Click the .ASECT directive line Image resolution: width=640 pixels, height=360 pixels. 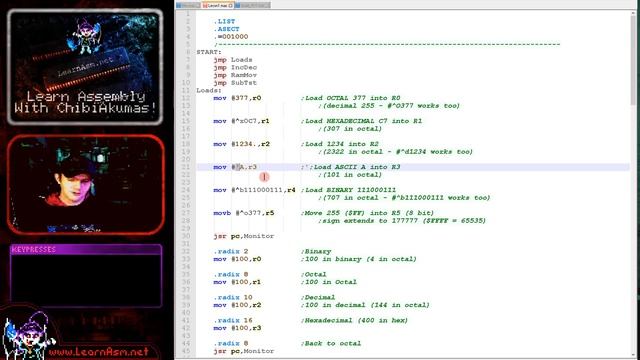227,29
